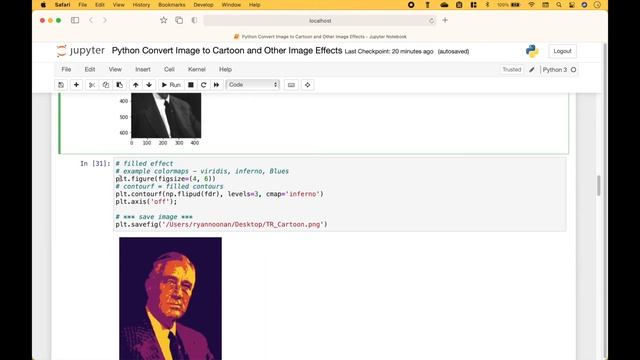The image size is (640, 360).
Task: Save notebook with floppy disk icon
Action: point(61,85)
